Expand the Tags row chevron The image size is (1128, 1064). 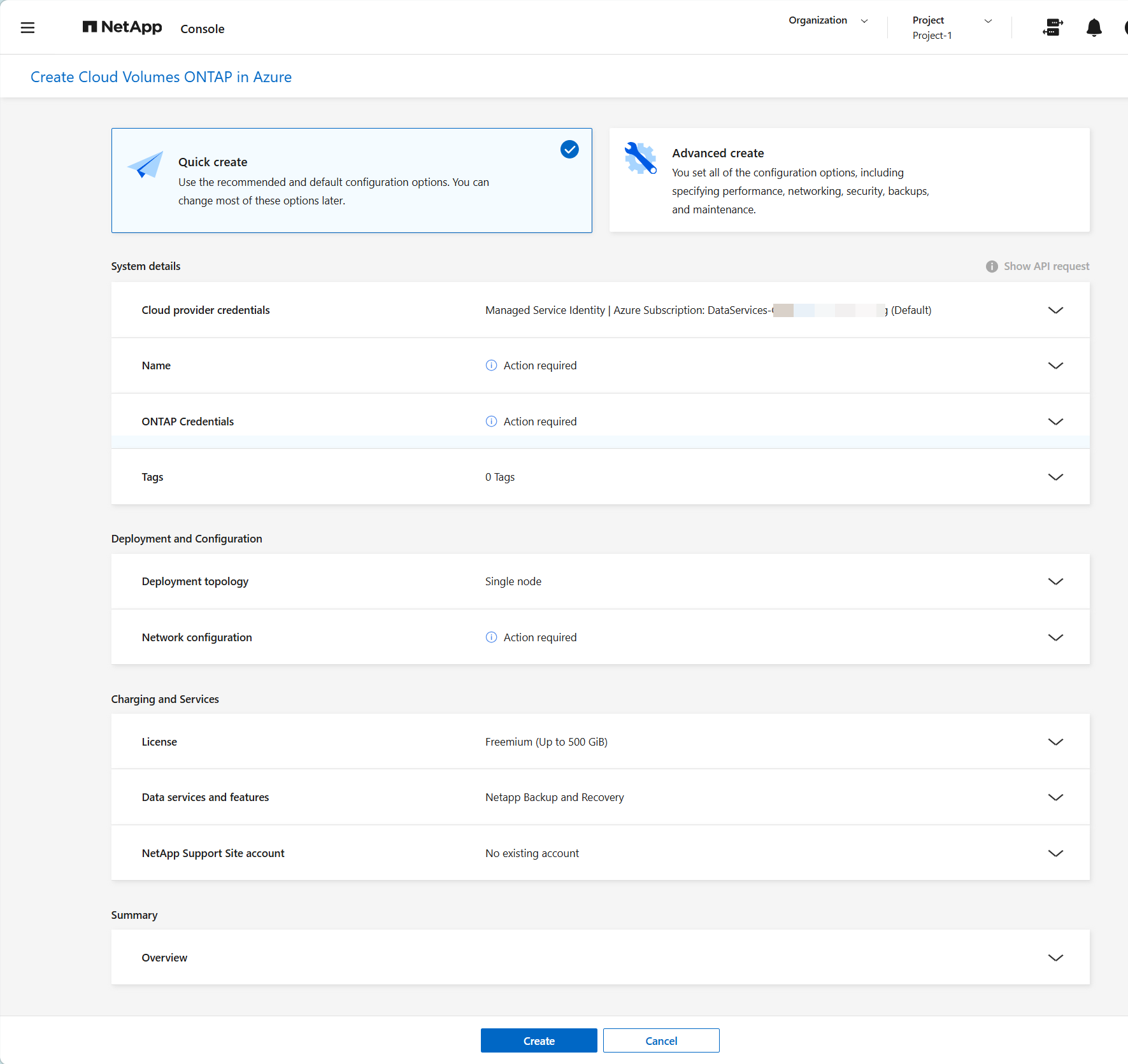coord(1055,477)
